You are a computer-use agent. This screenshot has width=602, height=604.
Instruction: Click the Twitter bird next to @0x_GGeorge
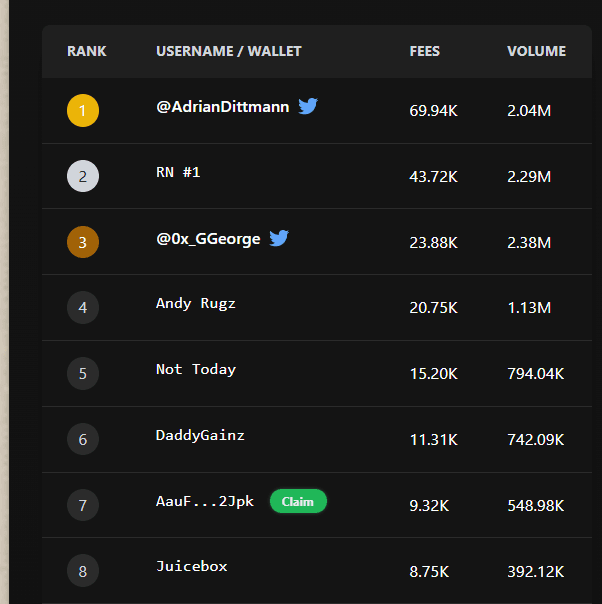click(279, 238)
